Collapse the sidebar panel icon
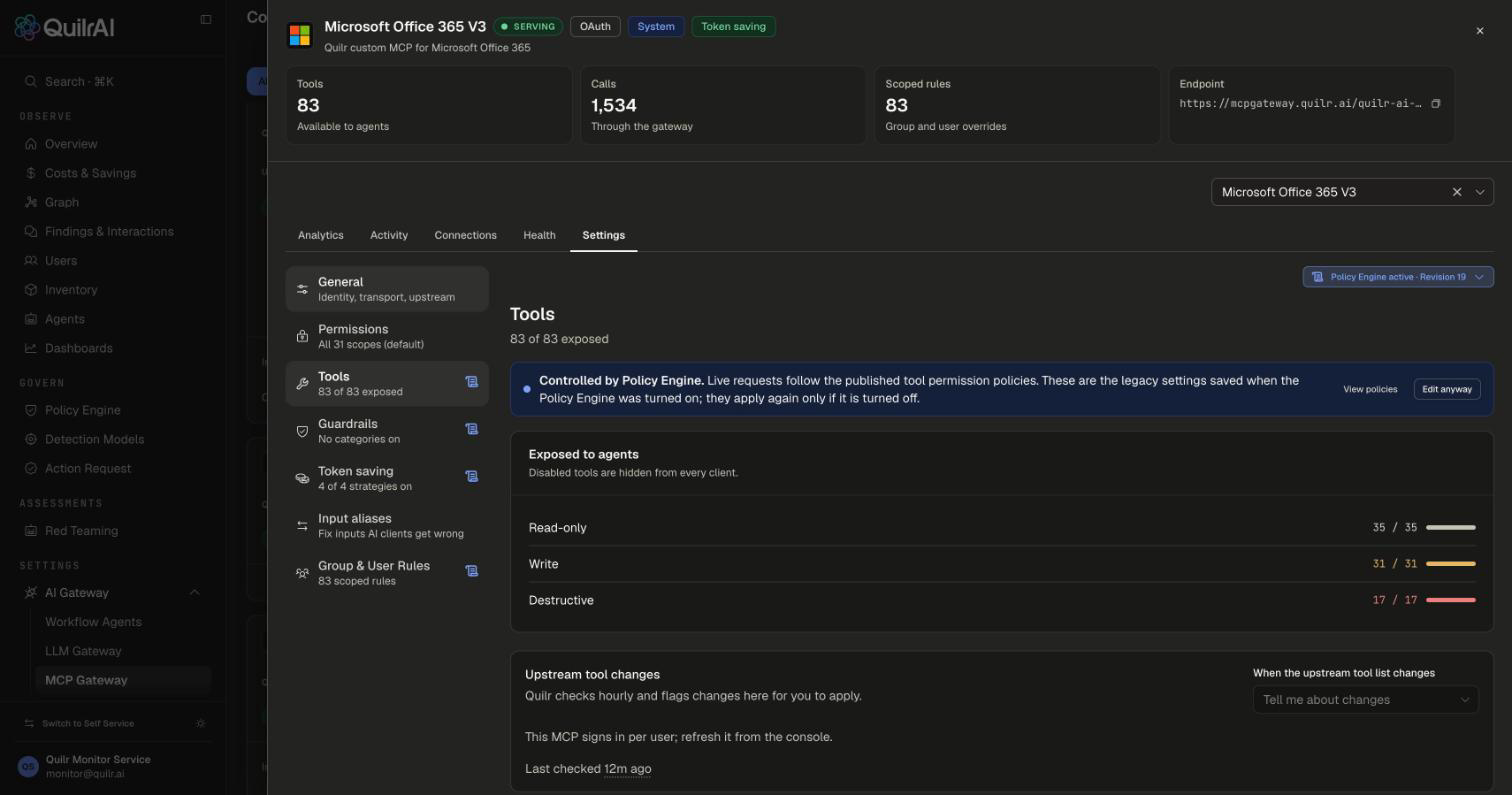Screen dimensions: 1512x795 pos(206,19)
